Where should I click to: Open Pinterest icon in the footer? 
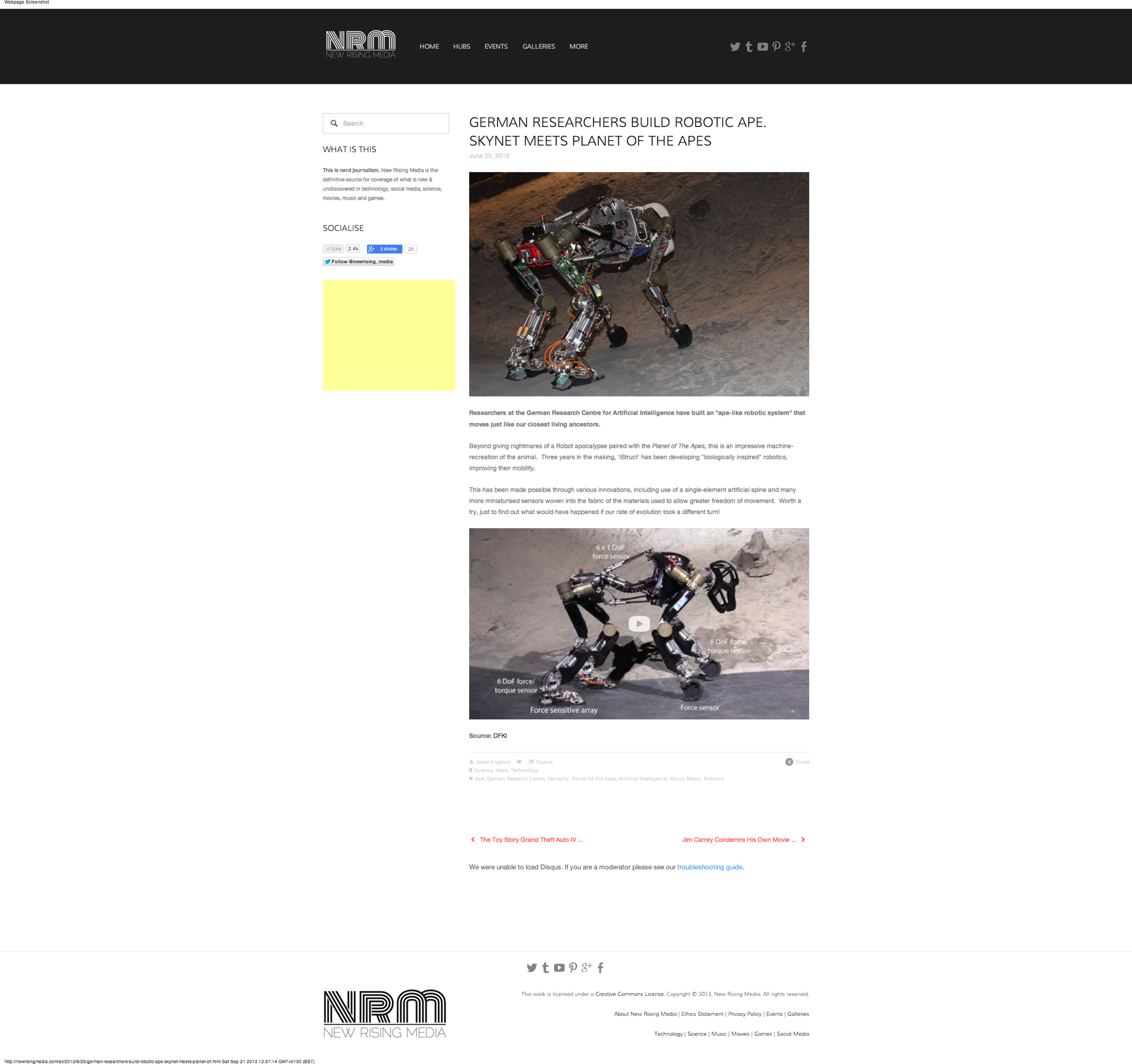point(573,968)
